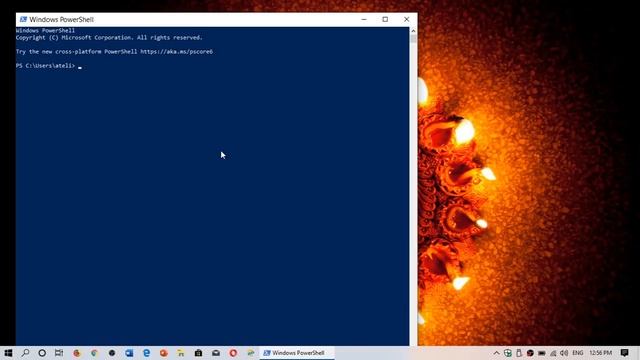
Task: Click the Copyright Microsoft Corporation line
Action: coord(109,38)
